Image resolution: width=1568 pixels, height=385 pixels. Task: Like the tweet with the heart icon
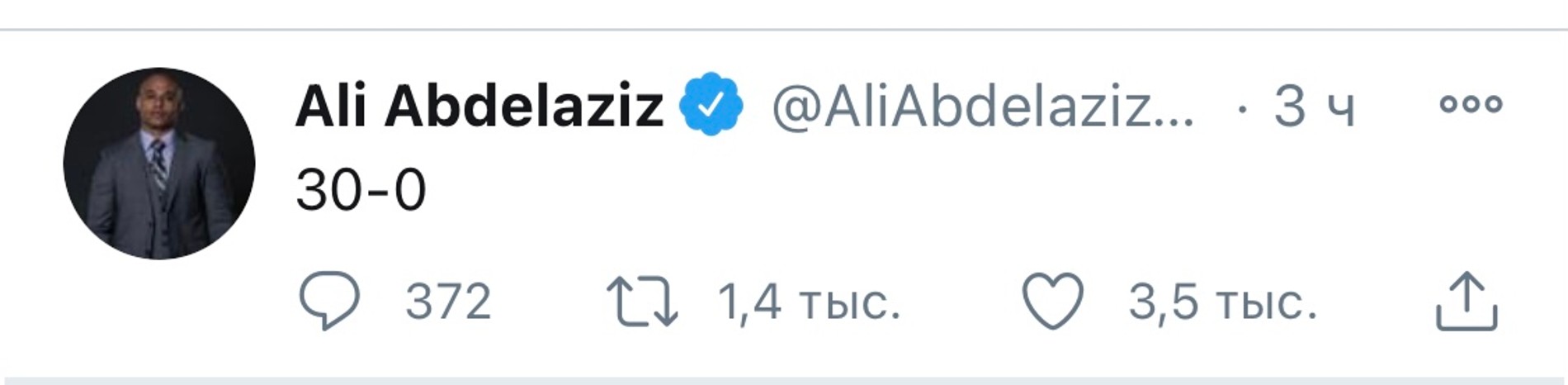[x=1052, y=301]
